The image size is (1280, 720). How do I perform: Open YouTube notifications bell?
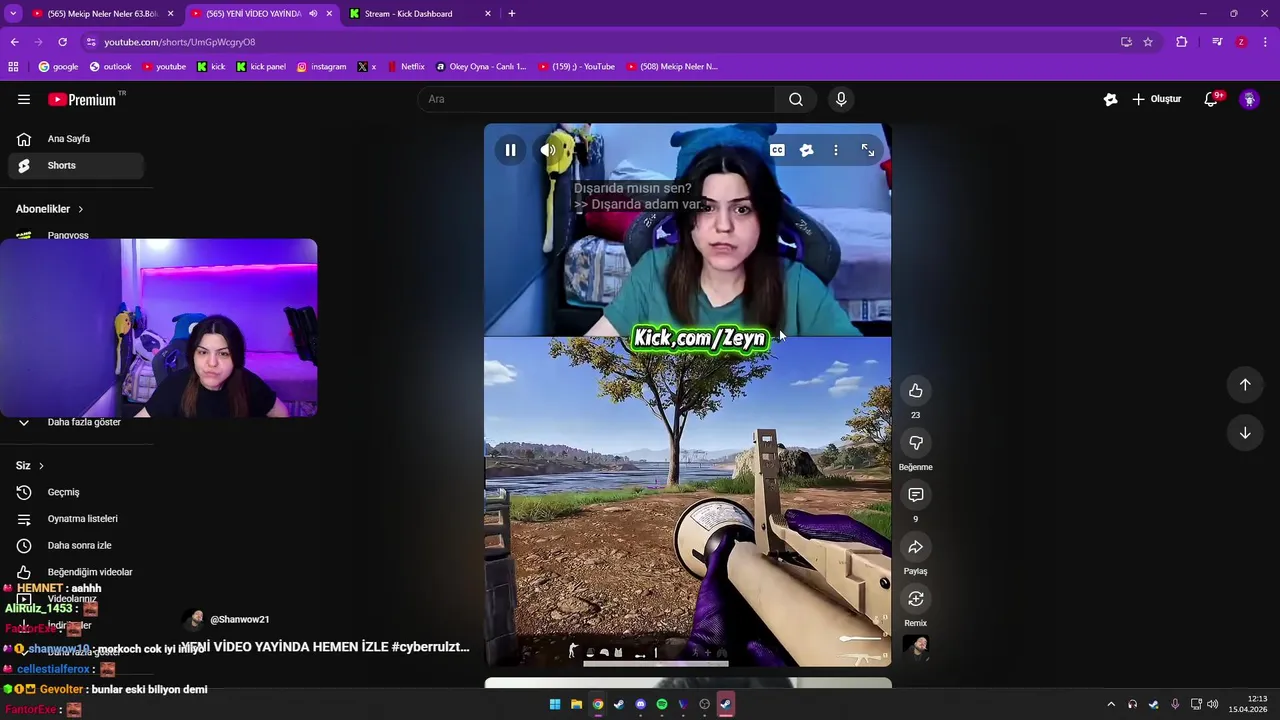tap(1212, 99)
